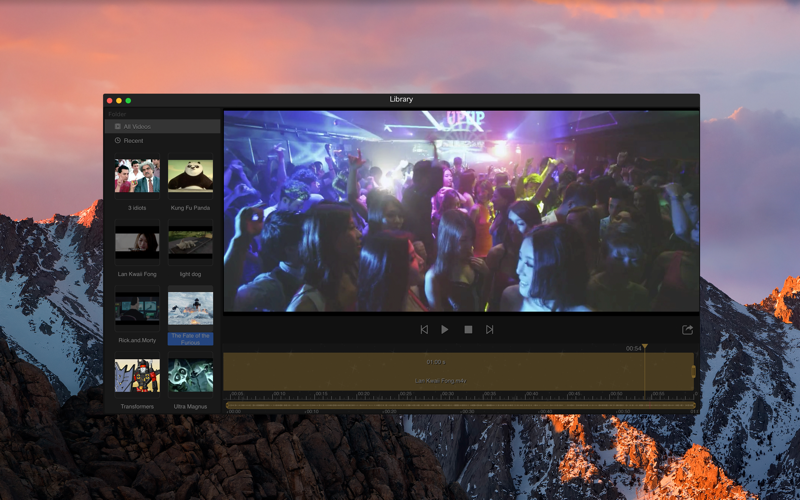The image size is (800, 500).
Task: Click the clock icon next to Recent
Action: point(118,140)
